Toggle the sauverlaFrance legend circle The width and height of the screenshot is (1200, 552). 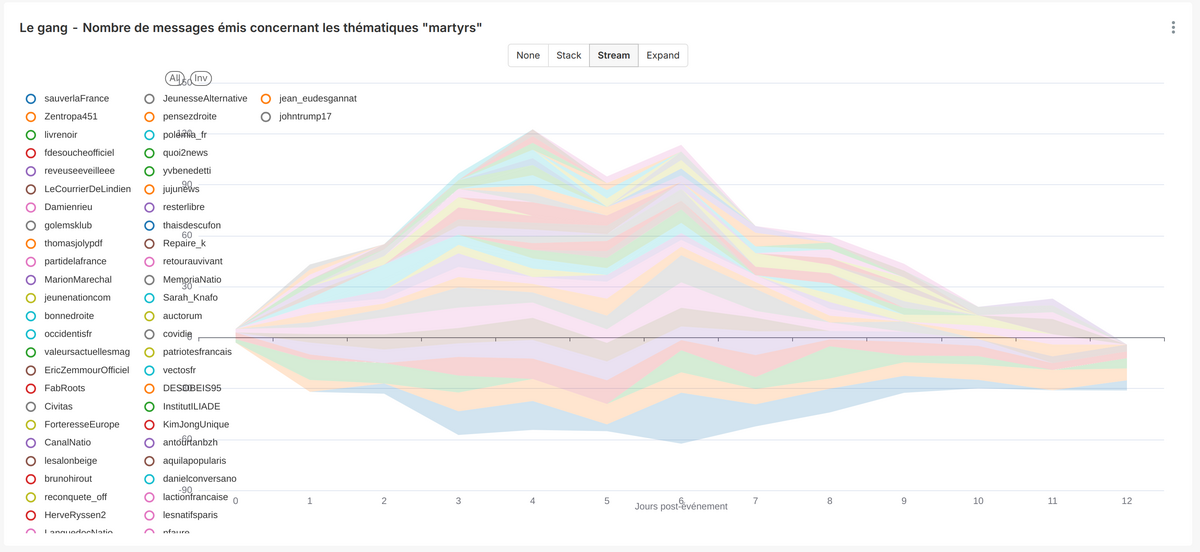(x=31, y=99)
